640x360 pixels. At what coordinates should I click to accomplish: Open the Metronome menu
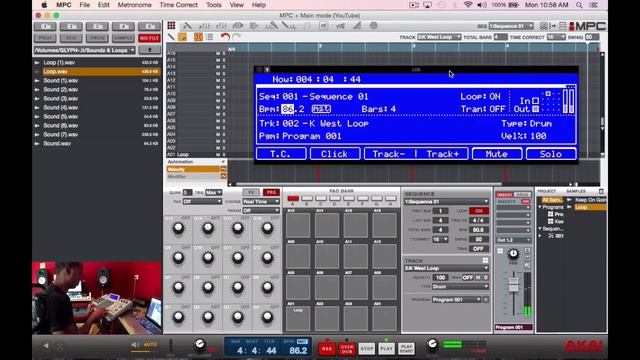(x=135, y=5)
